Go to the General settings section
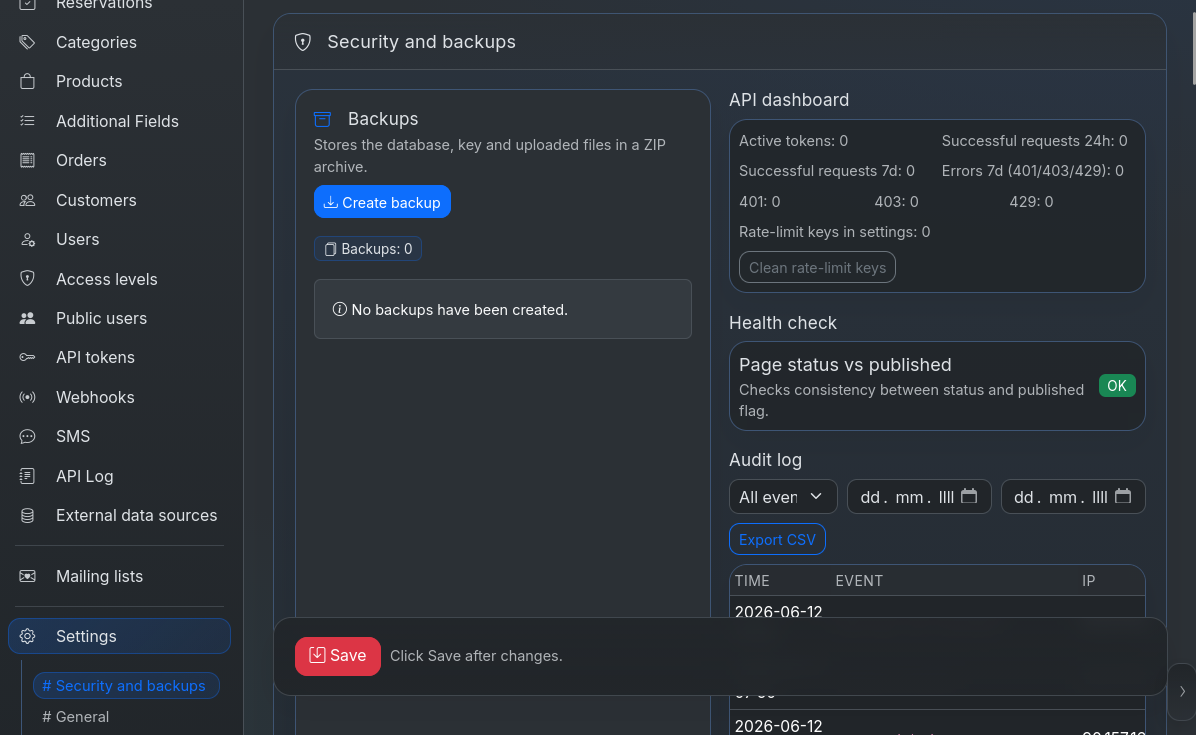This screenshot has height=735, width=1196. click(76, 717)
